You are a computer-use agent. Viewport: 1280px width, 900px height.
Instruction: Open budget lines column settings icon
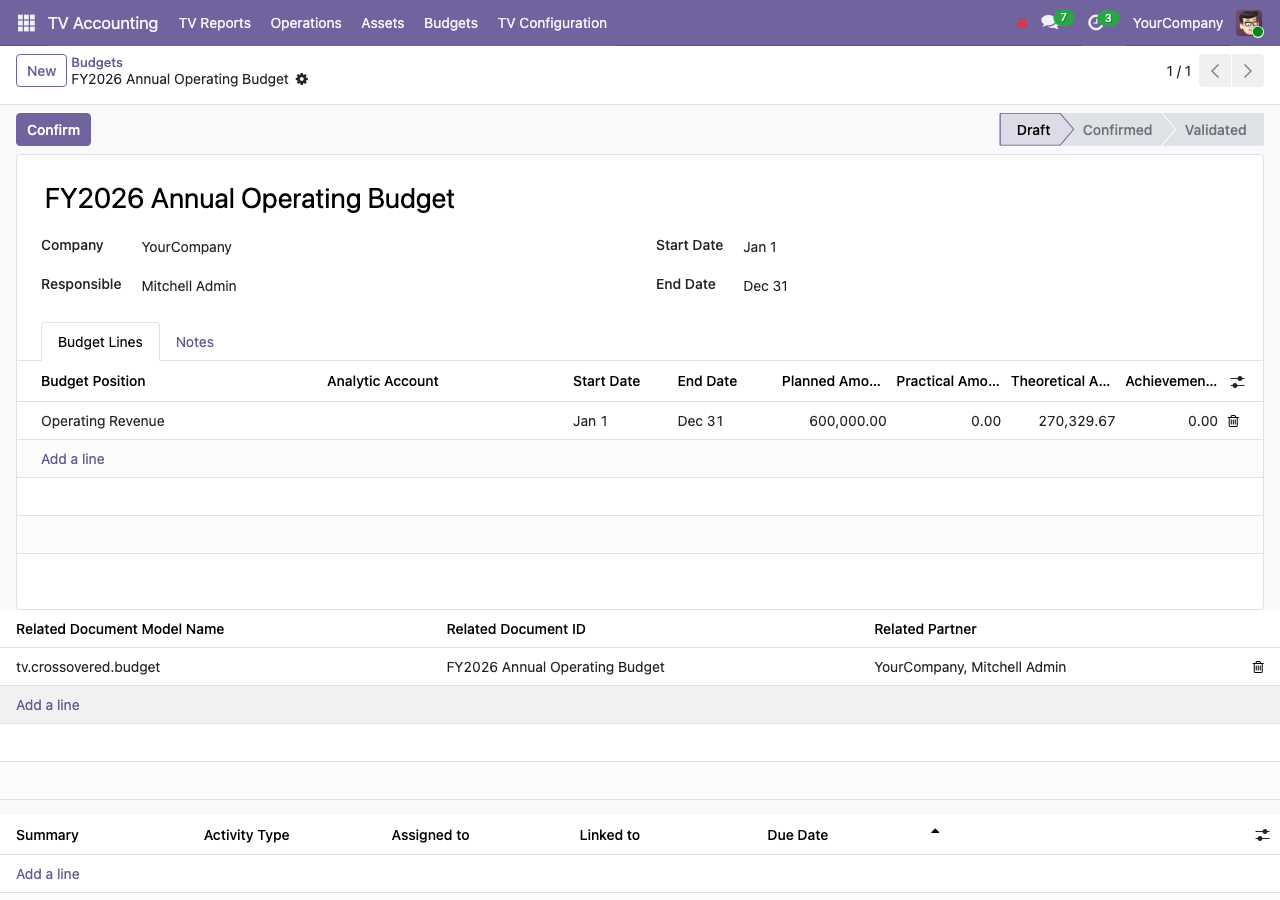[1237, 382]
